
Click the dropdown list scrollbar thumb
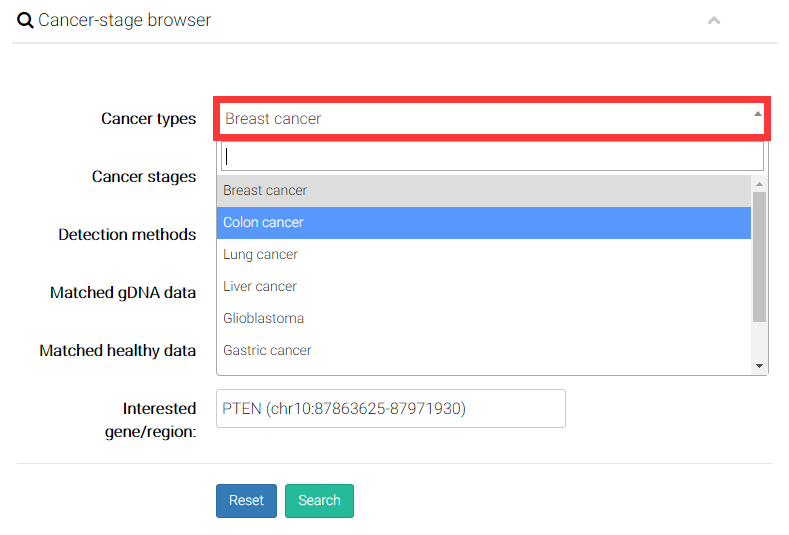[x=759, y=255]
